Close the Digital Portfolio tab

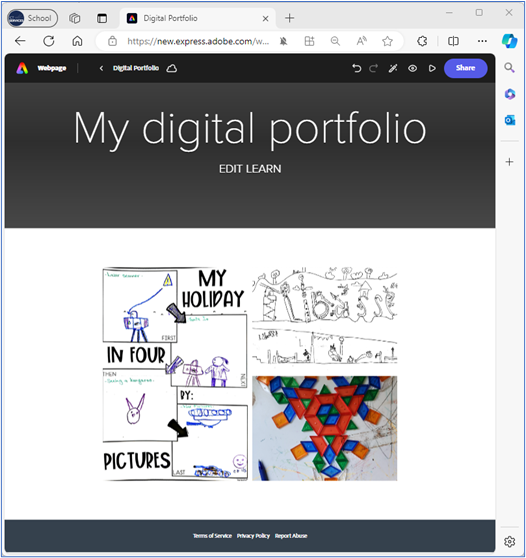265,19
